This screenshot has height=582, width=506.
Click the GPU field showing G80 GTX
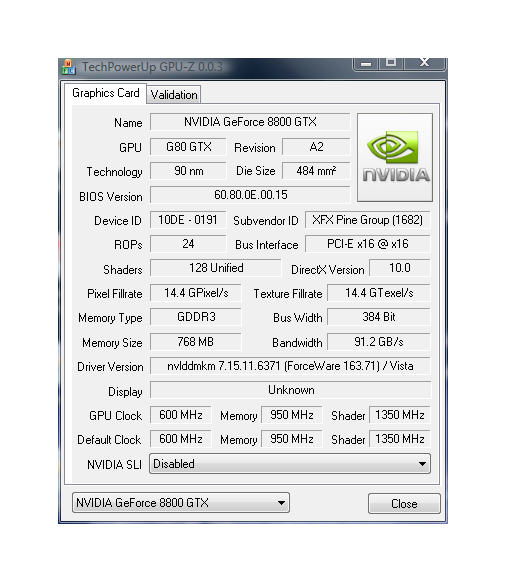(188, 147)
